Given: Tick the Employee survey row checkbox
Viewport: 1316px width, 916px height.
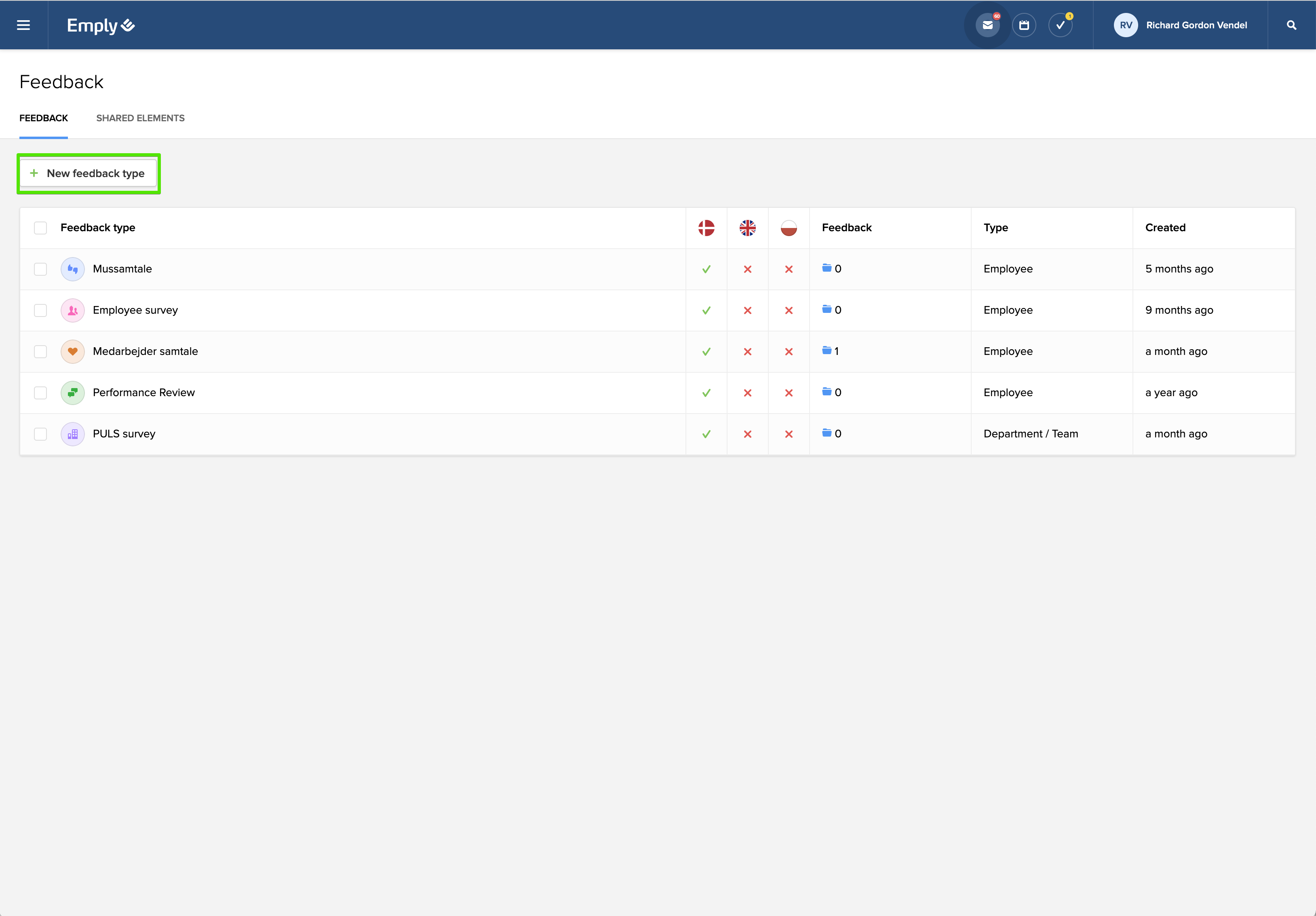Looking at the screenshot, I should point(40,310).
